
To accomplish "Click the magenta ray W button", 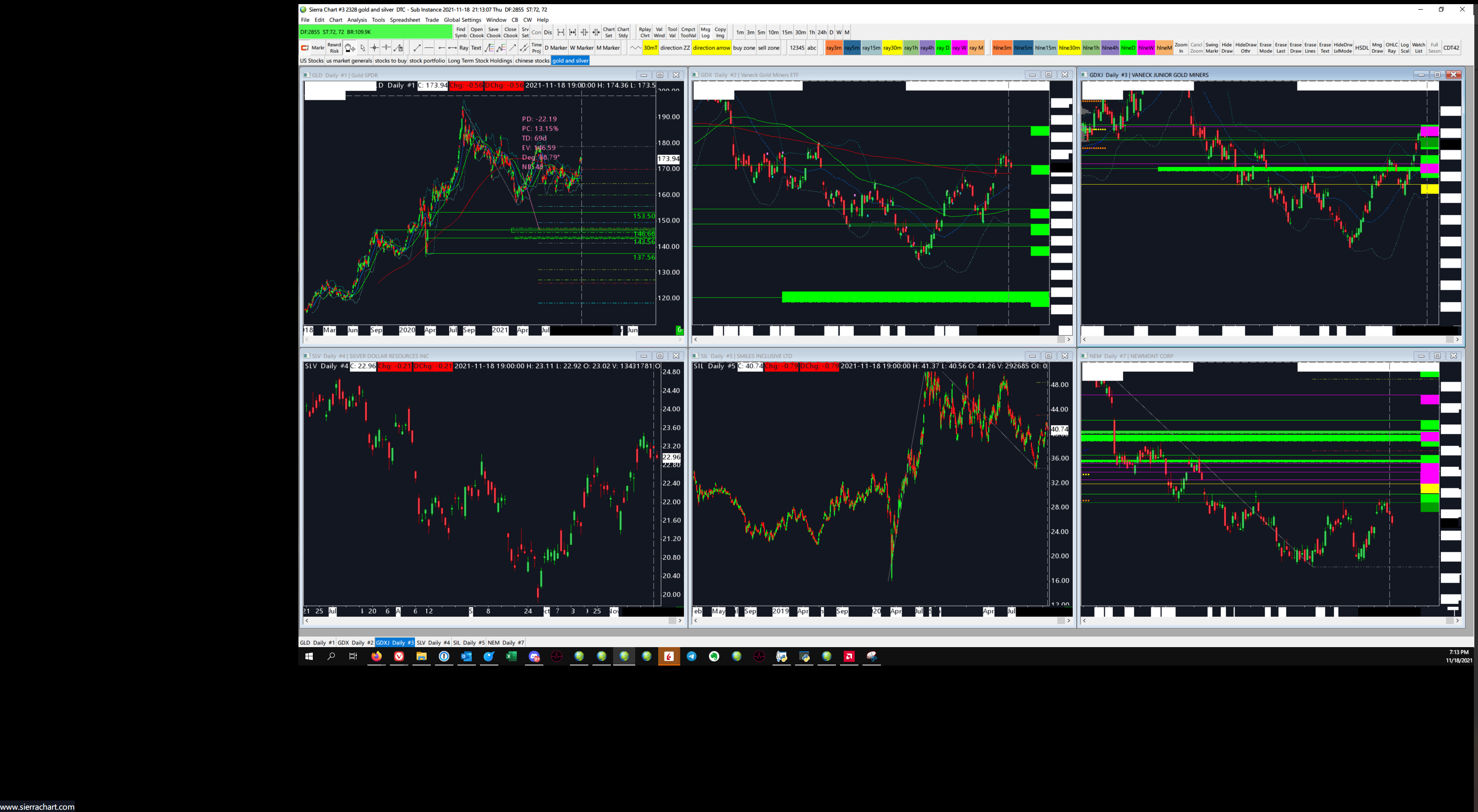I will click(959, 48).
